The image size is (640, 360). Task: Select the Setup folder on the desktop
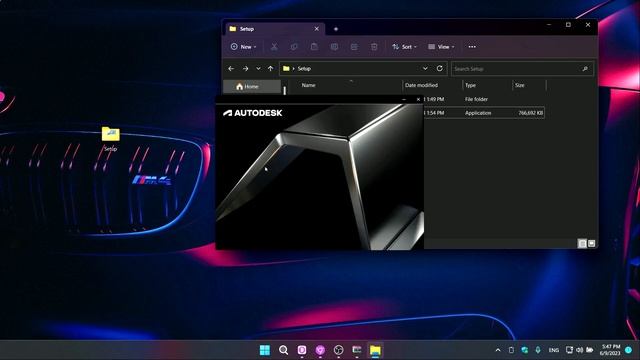click(111, 139)
